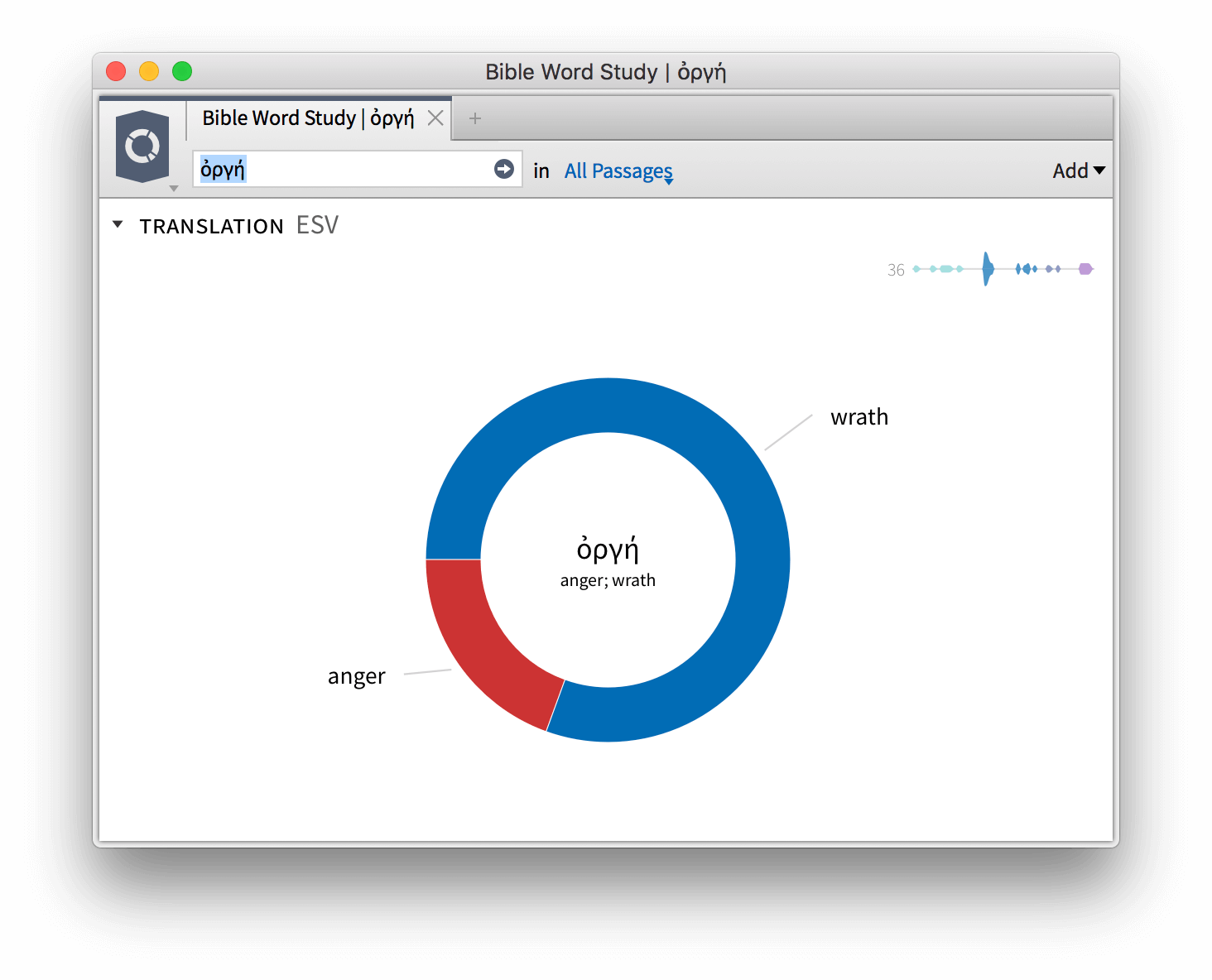Click the green zoom window button
Image resolution: width=1212 pixels, height=980 pixels.
point(182,72)
